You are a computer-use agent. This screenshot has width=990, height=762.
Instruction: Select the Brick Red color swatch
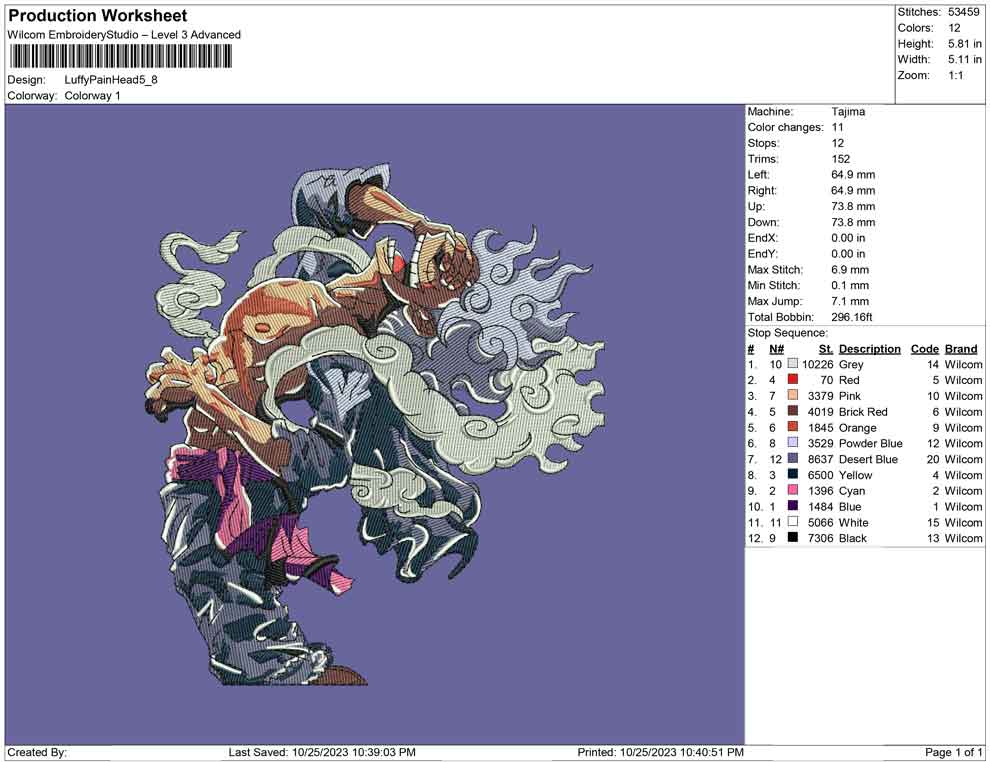(792, 411)
